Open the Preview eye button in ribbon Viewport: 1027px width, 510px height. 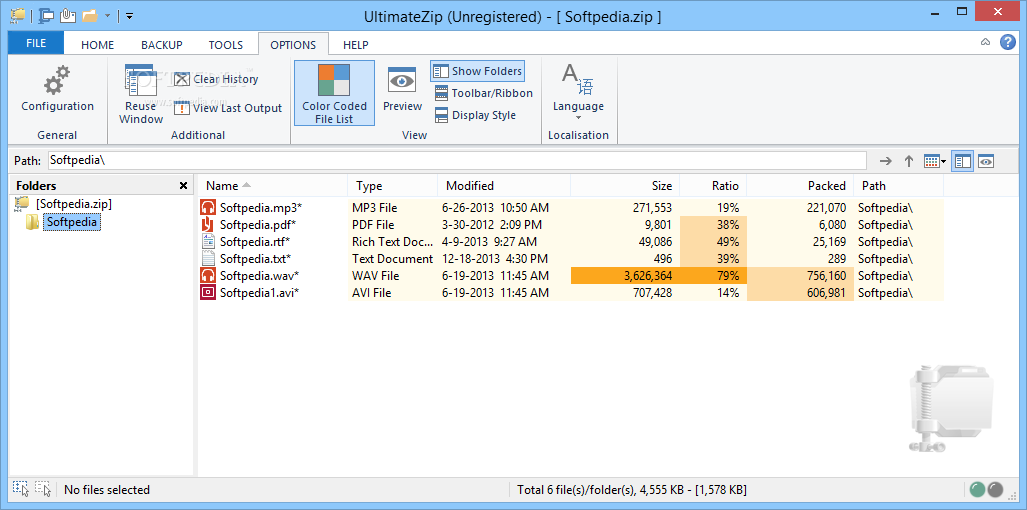(403, 88)
